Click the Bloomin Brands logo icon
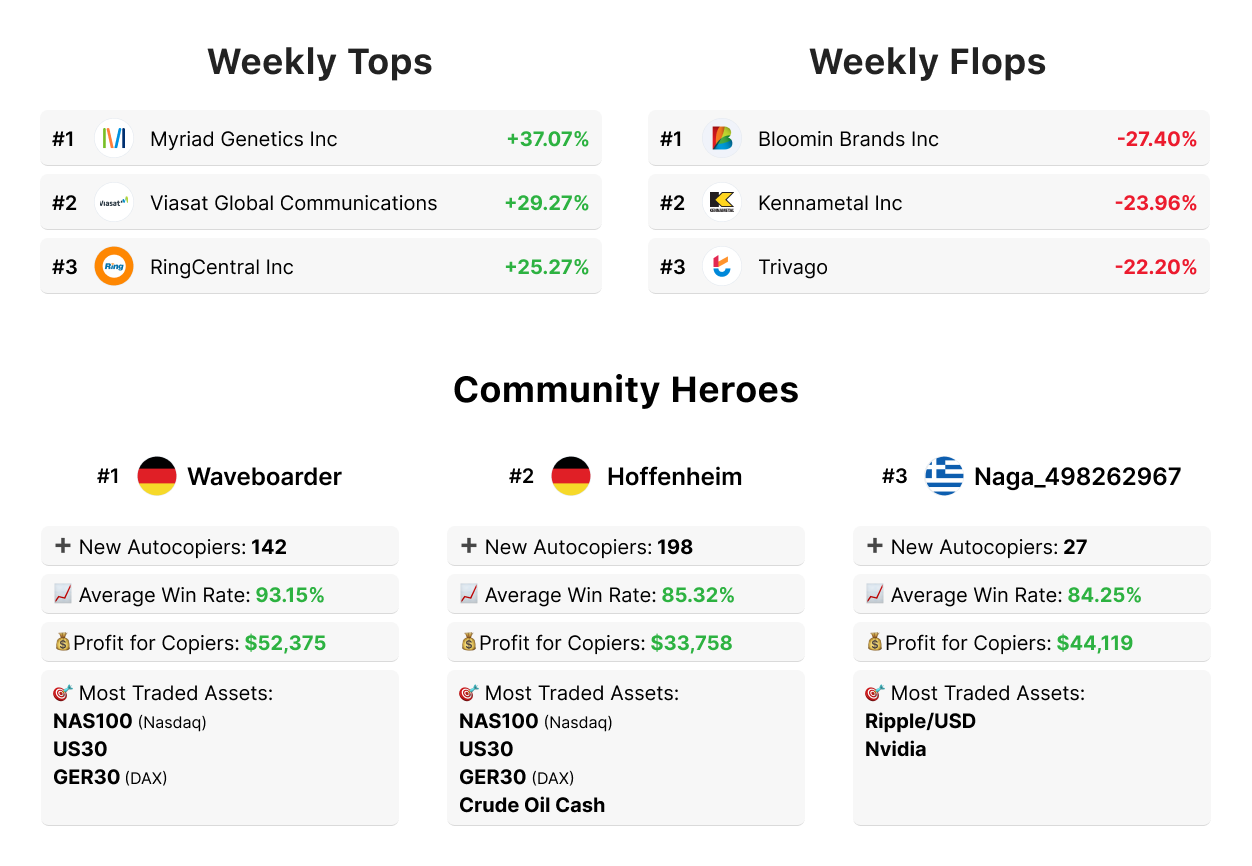 [x=721, y=138]
